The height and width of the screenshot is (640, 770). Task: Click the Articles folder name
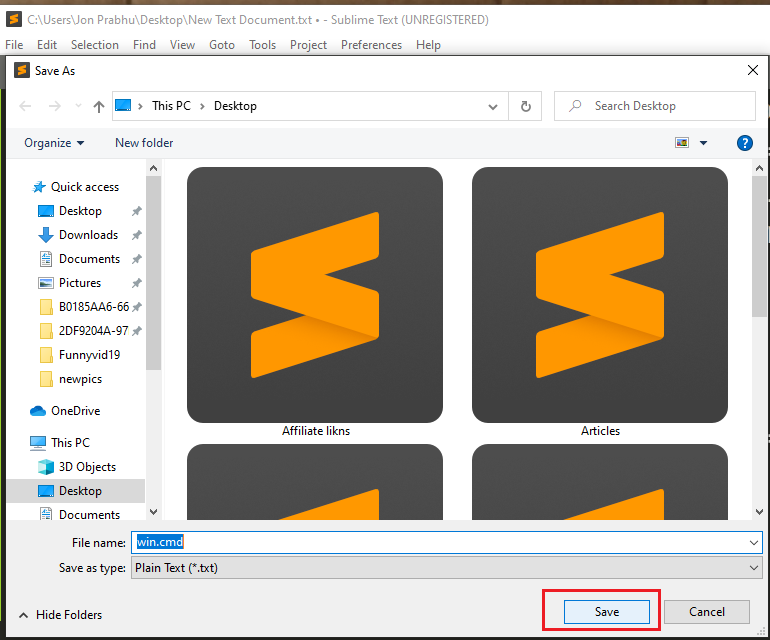point(600,431)
